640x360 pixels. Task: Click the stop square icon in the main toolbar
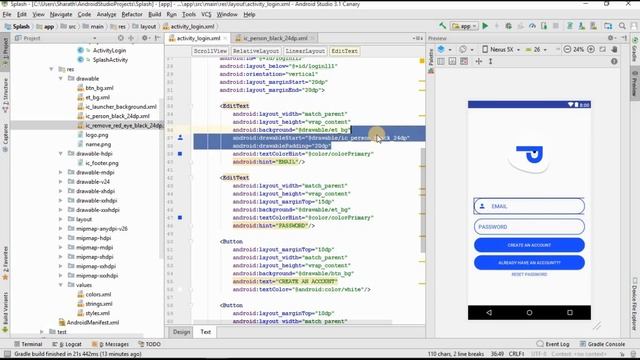tap(556, 26)
